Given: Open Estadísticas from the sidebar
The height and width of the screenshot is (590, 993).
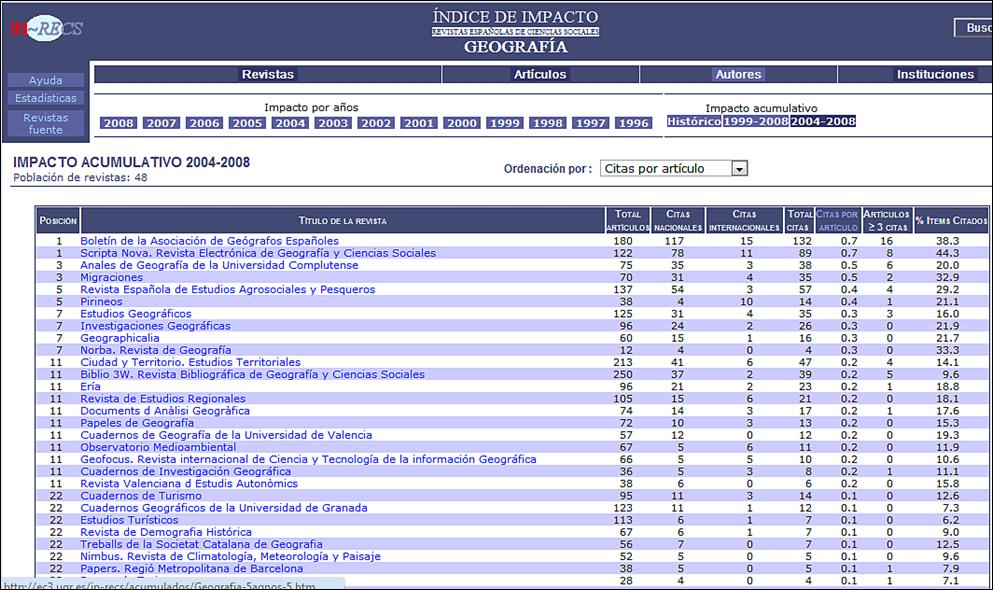Looking at the screenshot, I should (45, 98).
